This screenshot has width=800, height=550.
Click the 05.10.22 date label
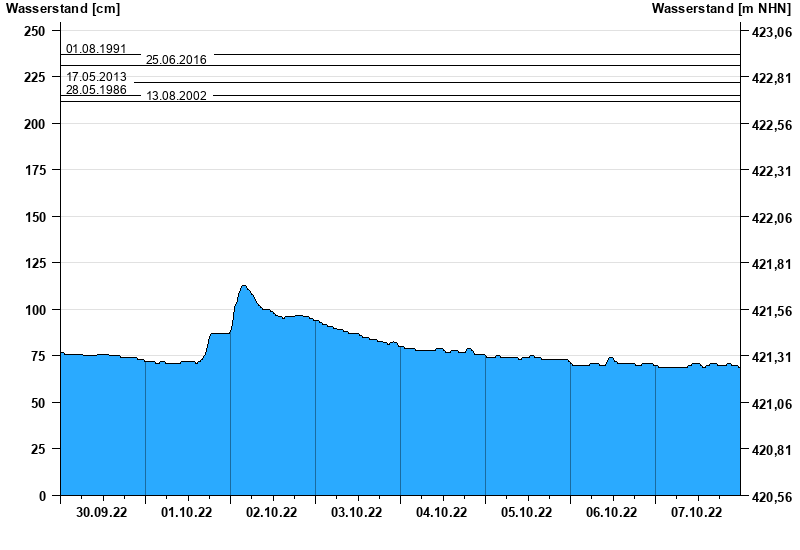click(x=527, y=513)
